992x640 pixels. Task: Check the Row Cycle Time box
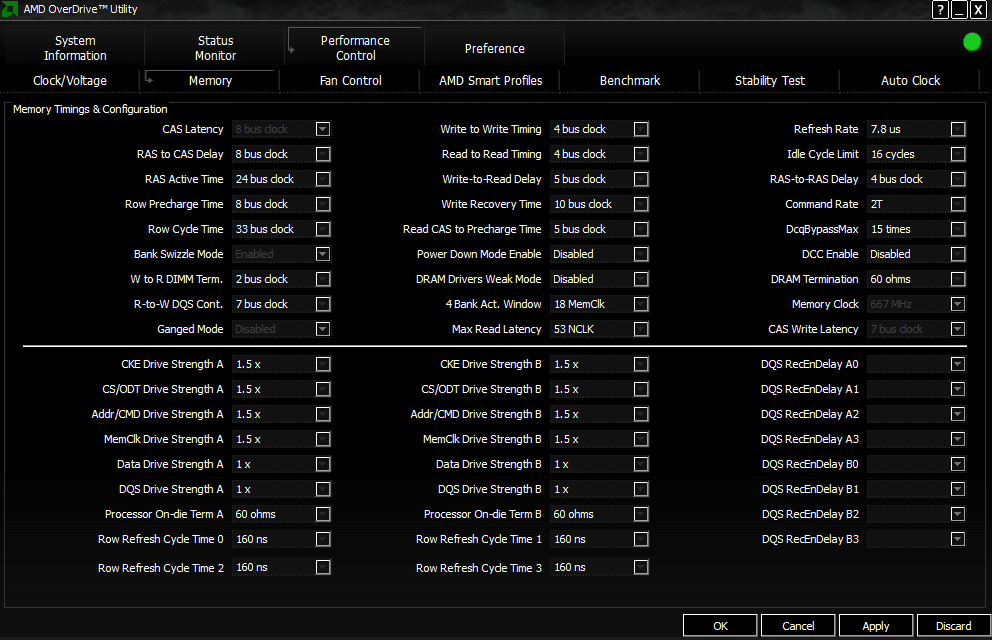[323, 229]
